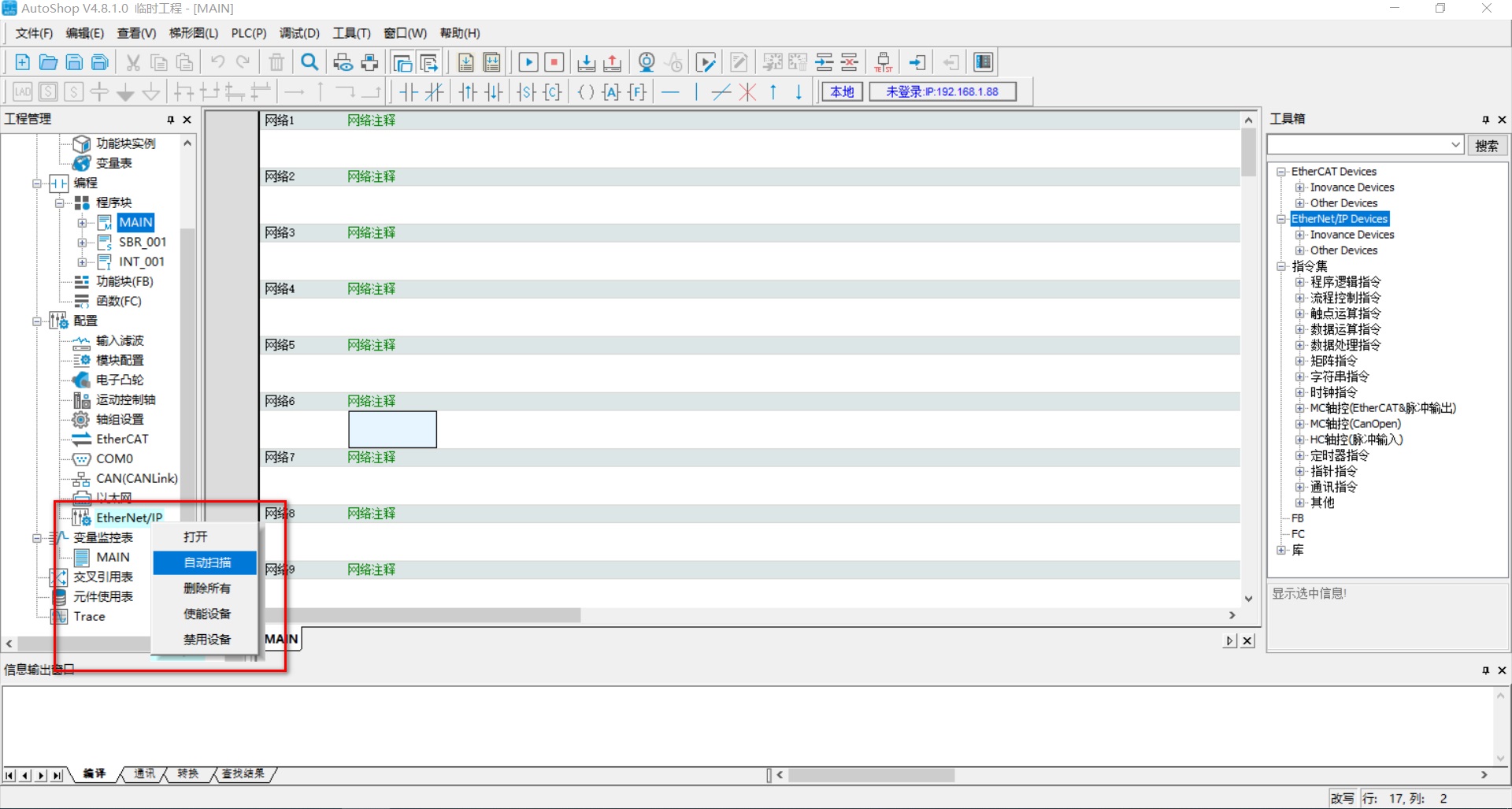This screenshot has height=809, width=1512.
Task: Click the Print icon in toolbar
Action: [x=369, y=62]
